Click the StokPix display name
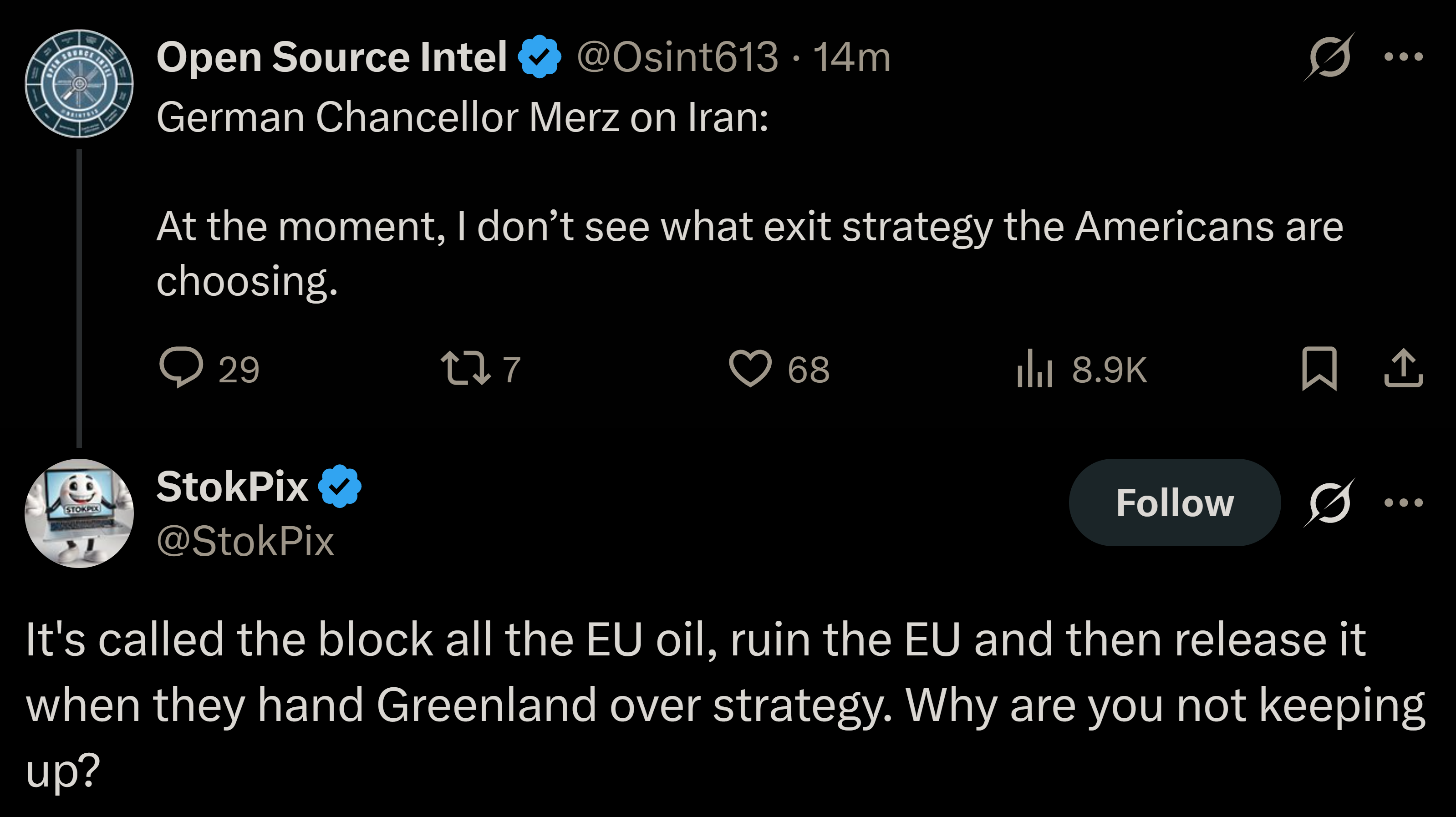1456x817 pixels. [x=232, y=487]
